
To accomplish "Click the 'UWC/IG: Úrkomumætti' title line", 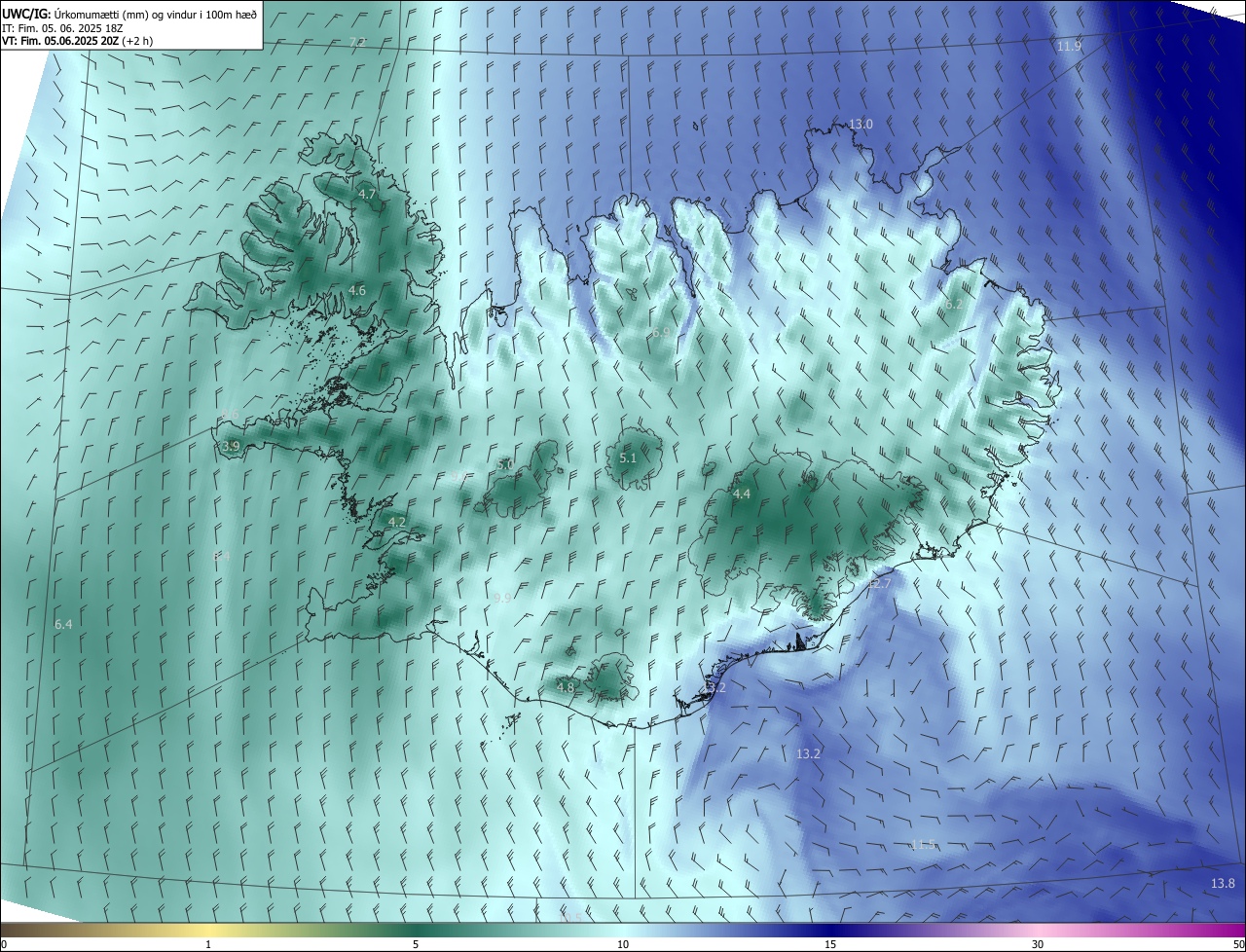I will pos(129,14).
